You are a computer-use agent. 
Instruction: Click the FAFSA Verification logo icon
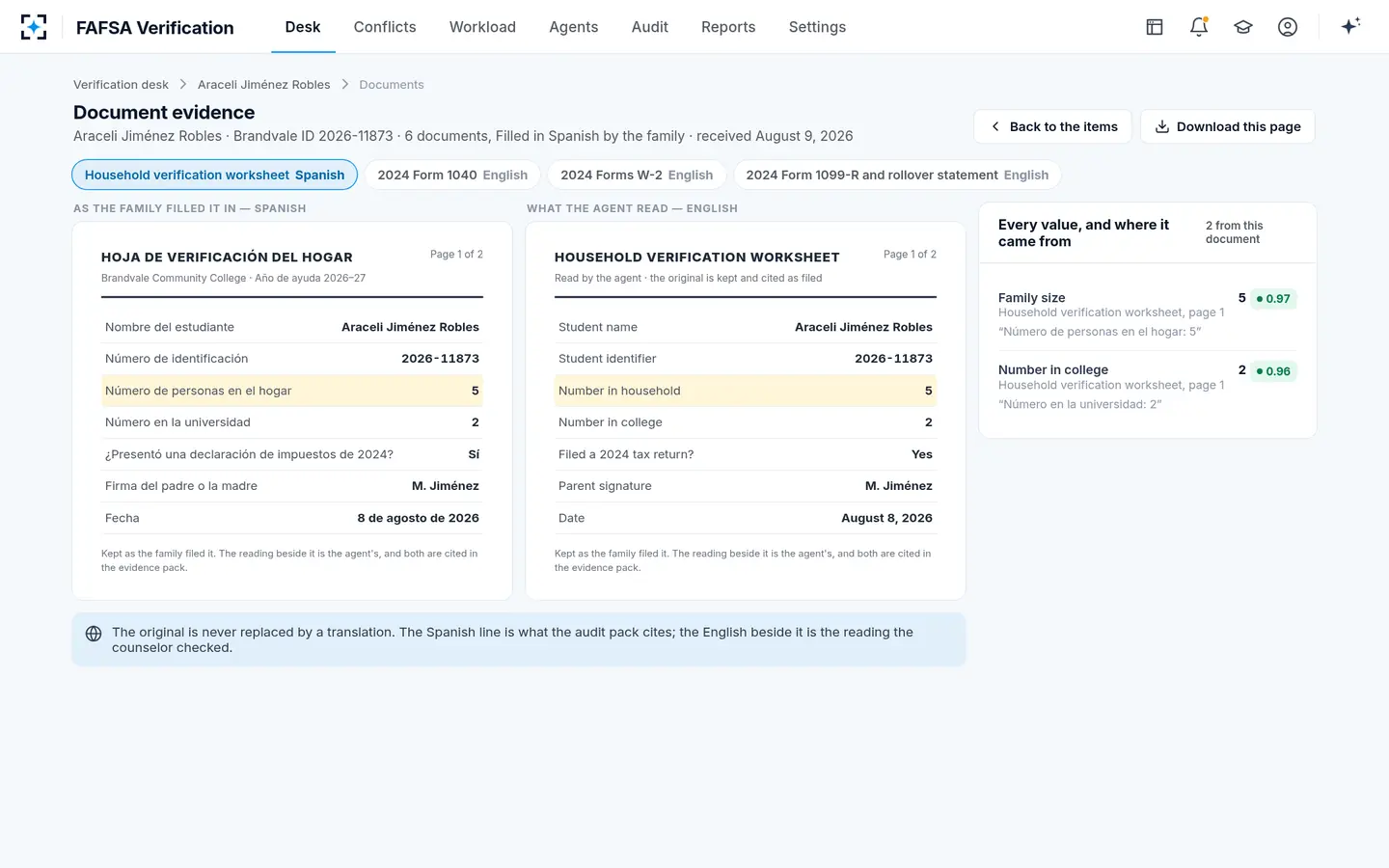tap(34, 27)
